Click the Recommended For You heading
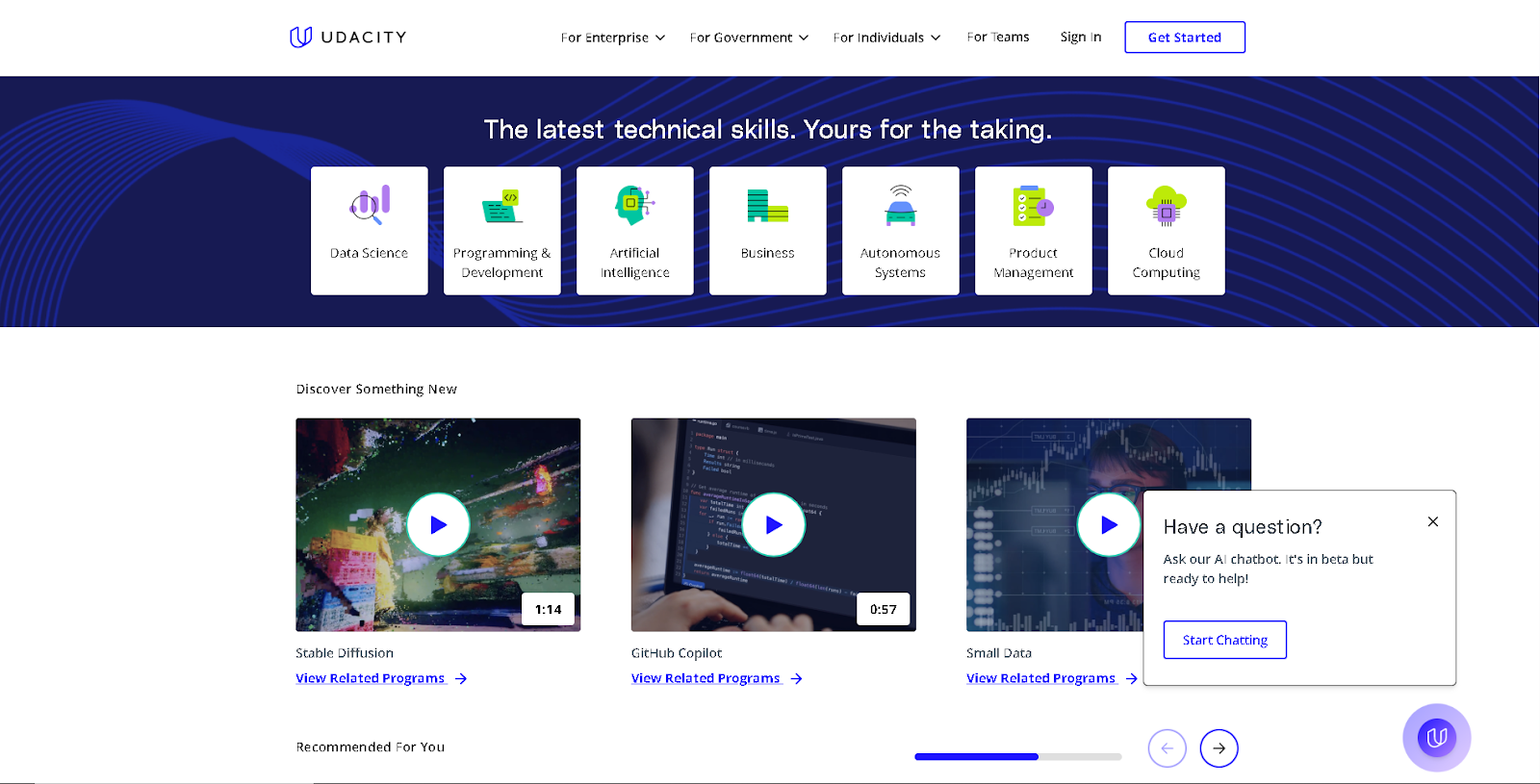 371,746
